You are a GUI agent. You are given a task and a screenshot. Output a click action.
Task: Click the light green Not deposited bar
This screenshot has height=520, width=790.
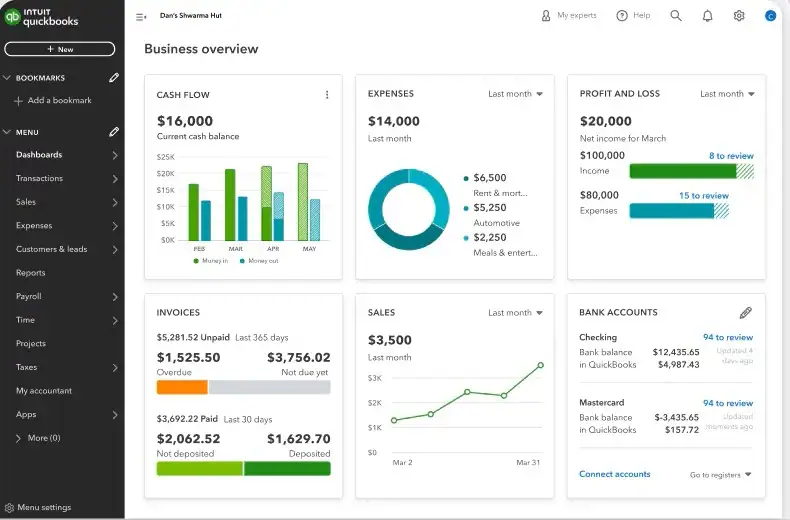click(x=200, y=469)
